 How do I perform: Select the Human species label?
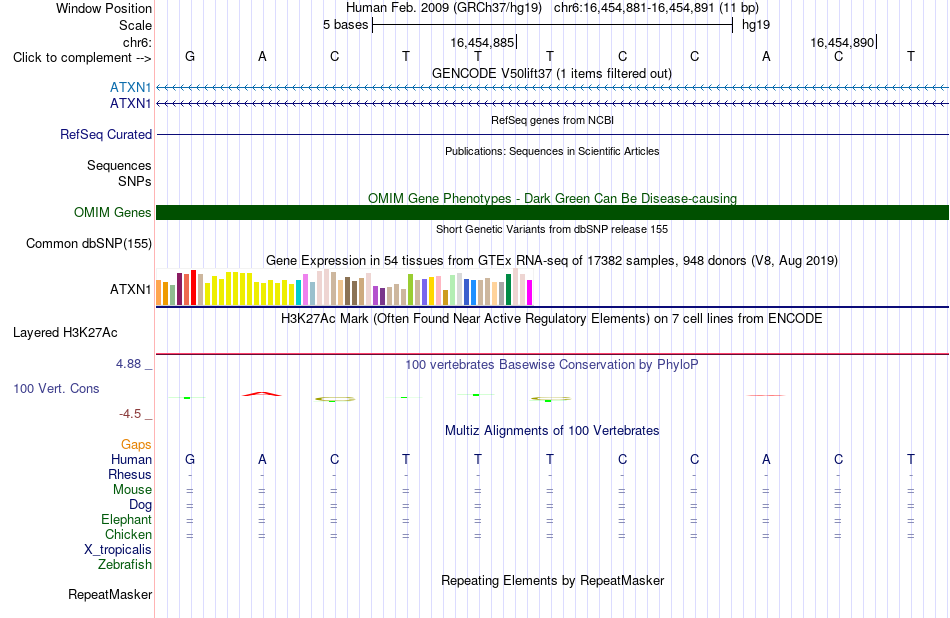(131, 459)
